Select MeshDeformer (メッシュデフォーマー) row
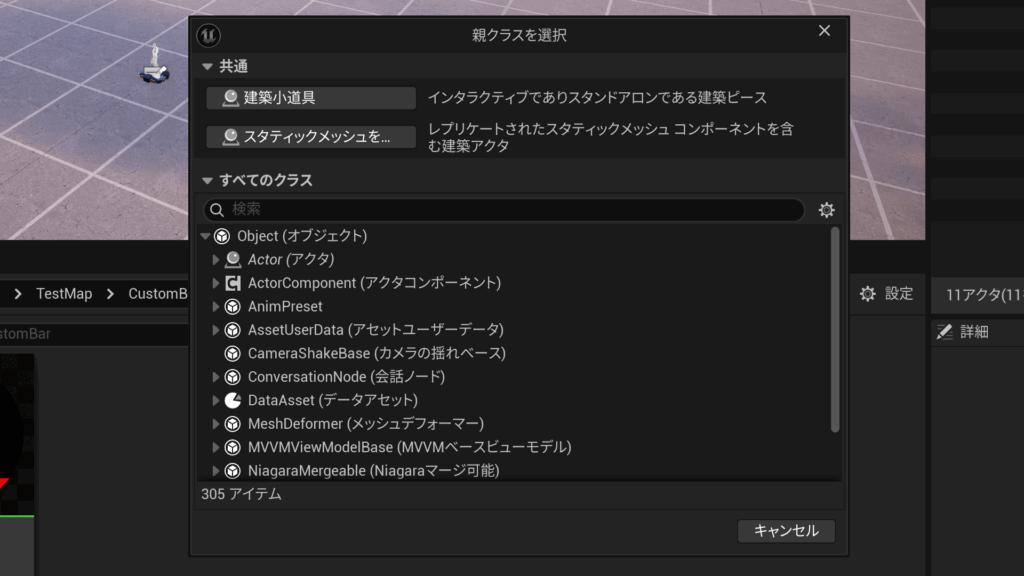The image size is (1024, 576). (x=514, y=424)
